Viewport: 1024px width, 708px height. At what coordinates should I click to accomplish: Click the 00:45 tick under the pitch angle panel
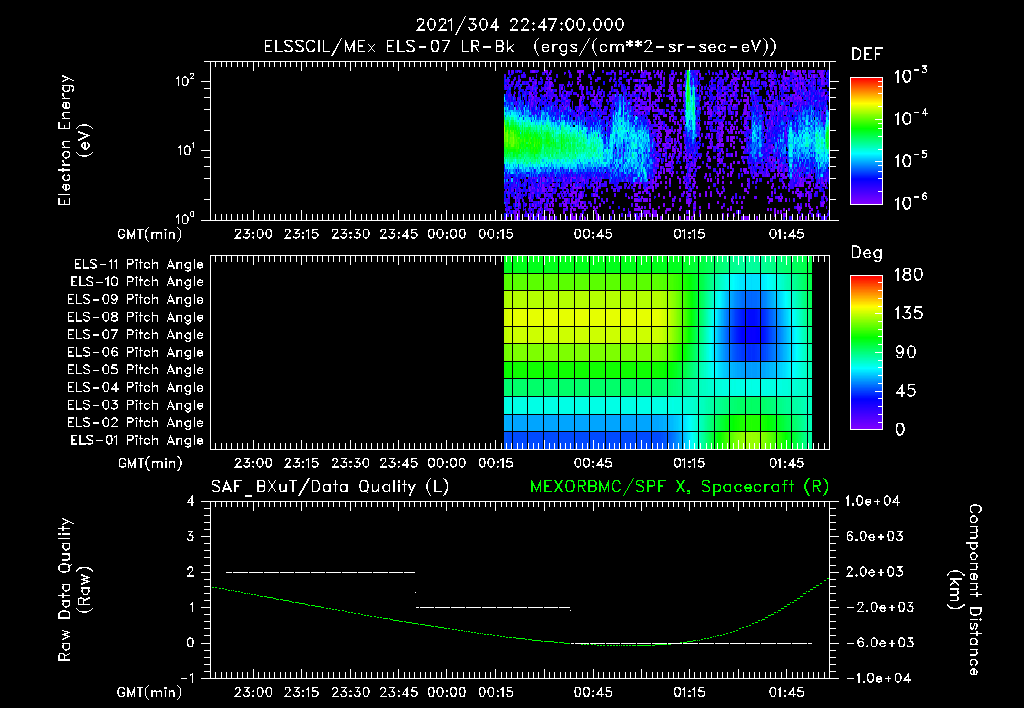pyautogui.click(x=593, y=463)
